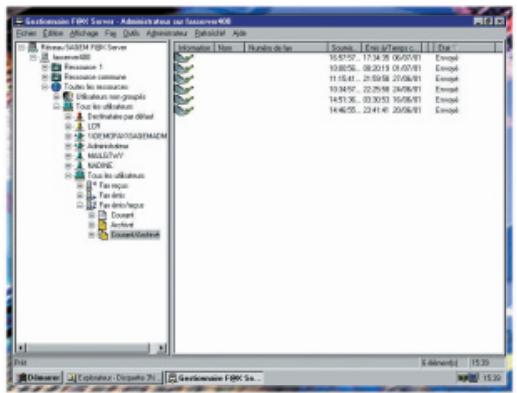Open the Outils menu
Viewport: 517px width, 393px height.
131,33
